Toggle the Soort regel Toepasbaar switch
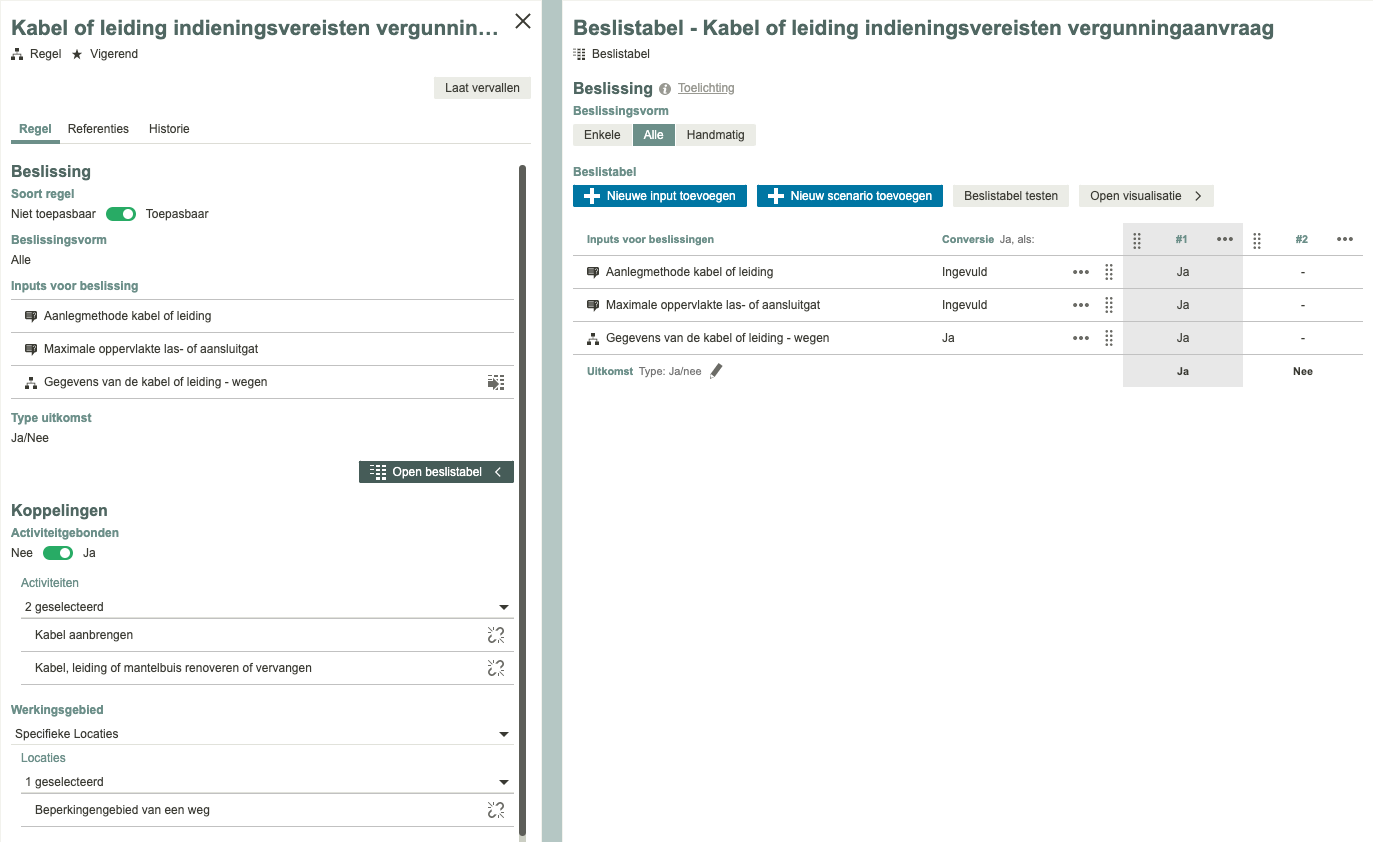The height and width of the screenshot is (842, 1373). coord(121,214)
